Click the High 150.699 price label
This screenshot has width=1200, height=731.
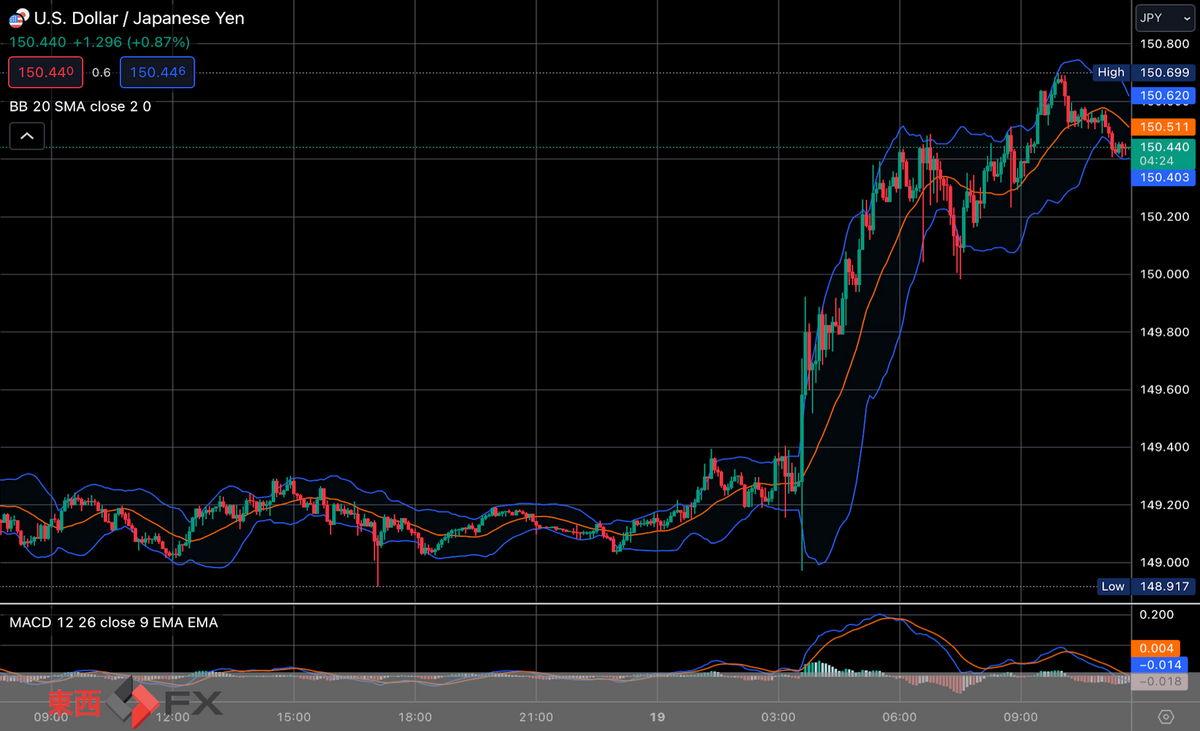coord(1145,72)
